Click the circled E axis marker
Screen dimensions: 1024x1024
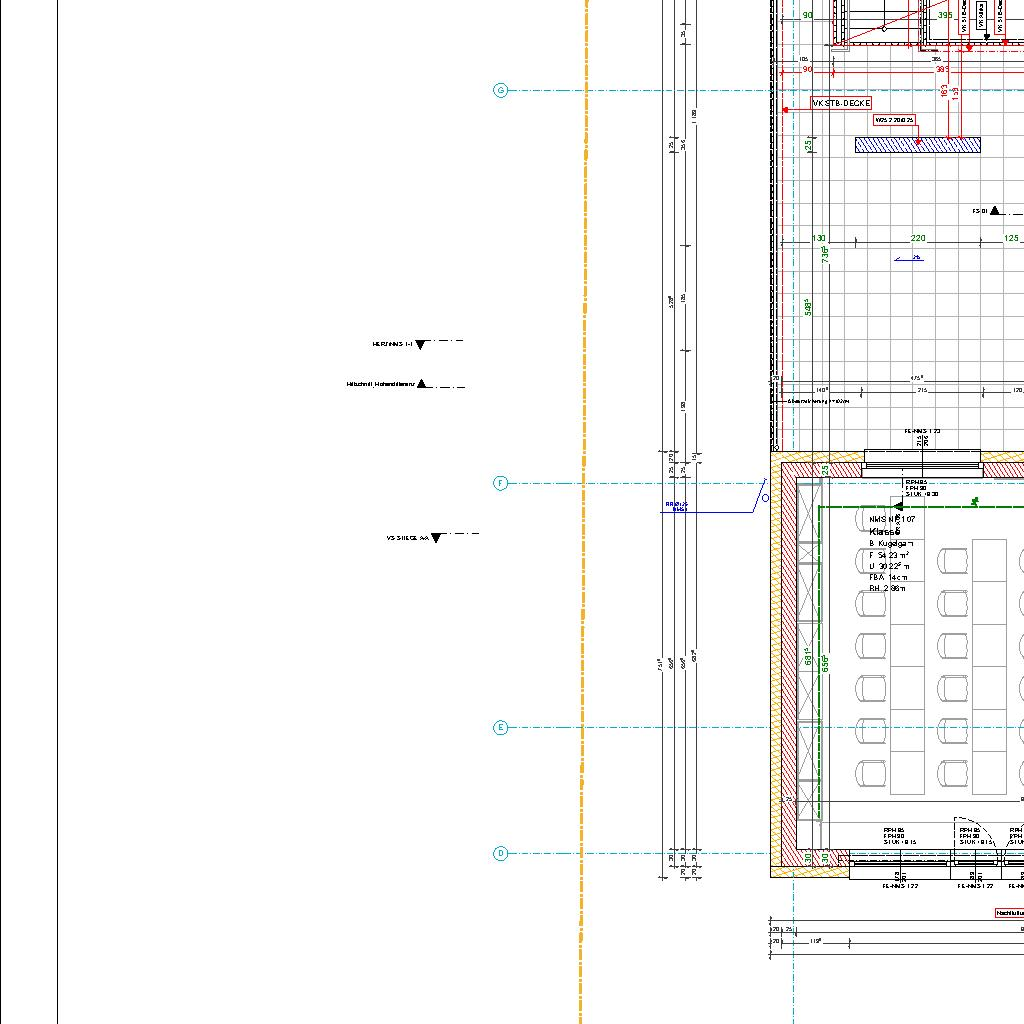coord(501,727)
